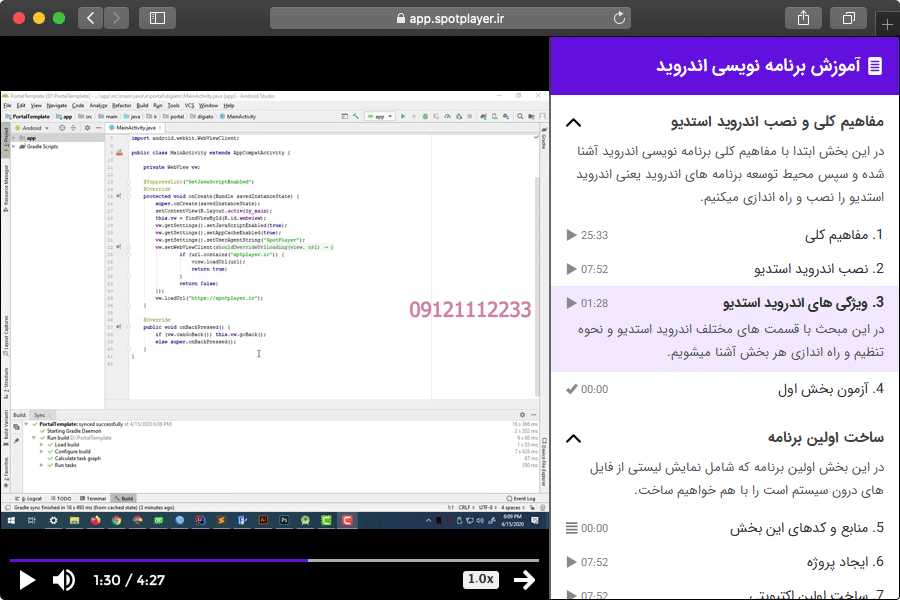Mute the video with the speaker icon
Viewport: 900px width, 600px height.
tap(63, 580)
